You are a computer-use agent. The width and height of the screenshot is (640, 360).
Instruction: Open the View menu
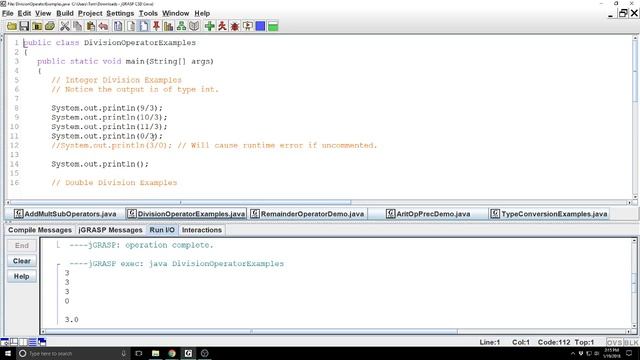43,13
